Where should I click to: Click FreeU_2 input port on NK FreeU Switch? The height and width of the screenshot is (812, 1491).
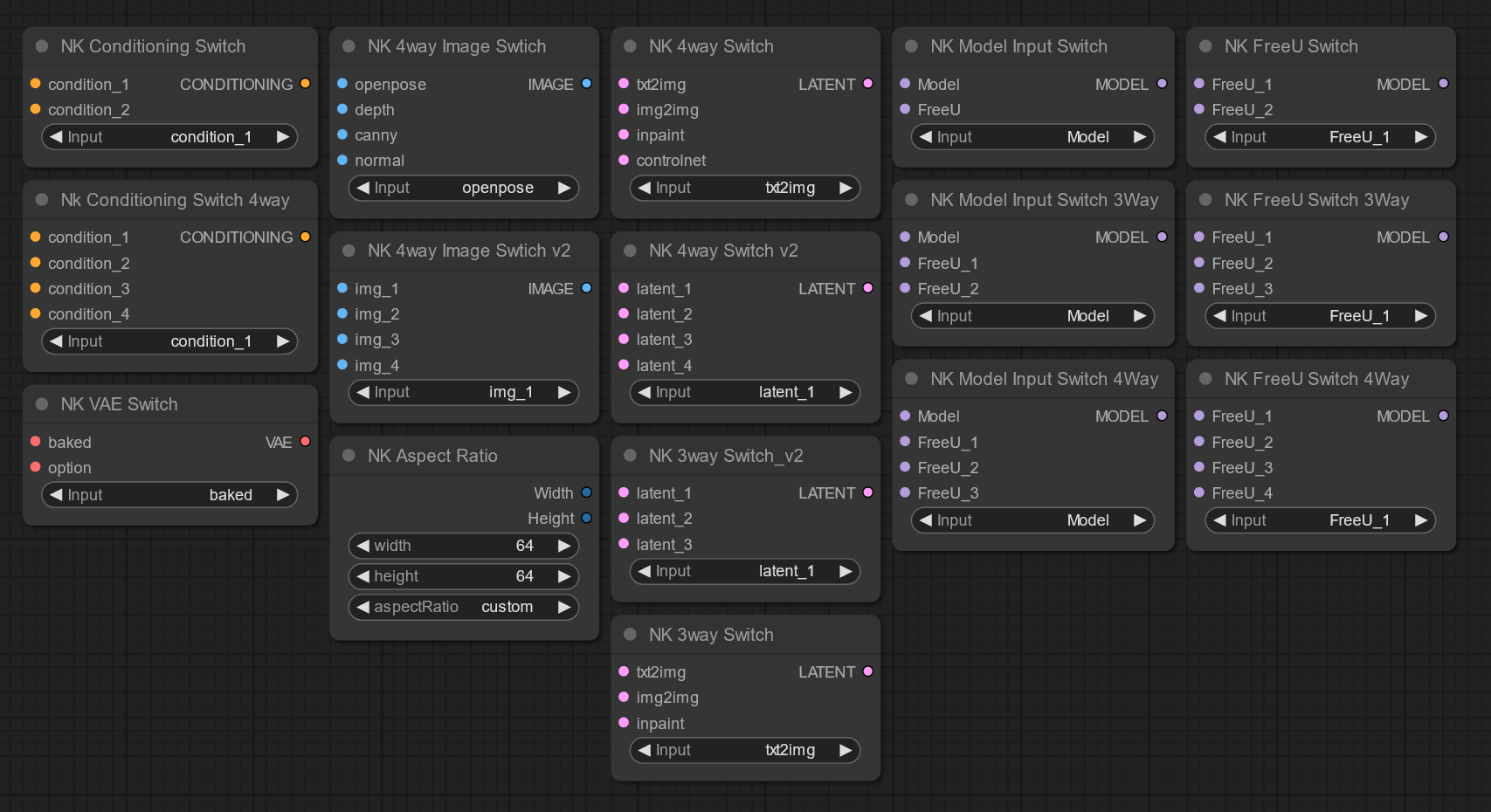pos(1199,109)
